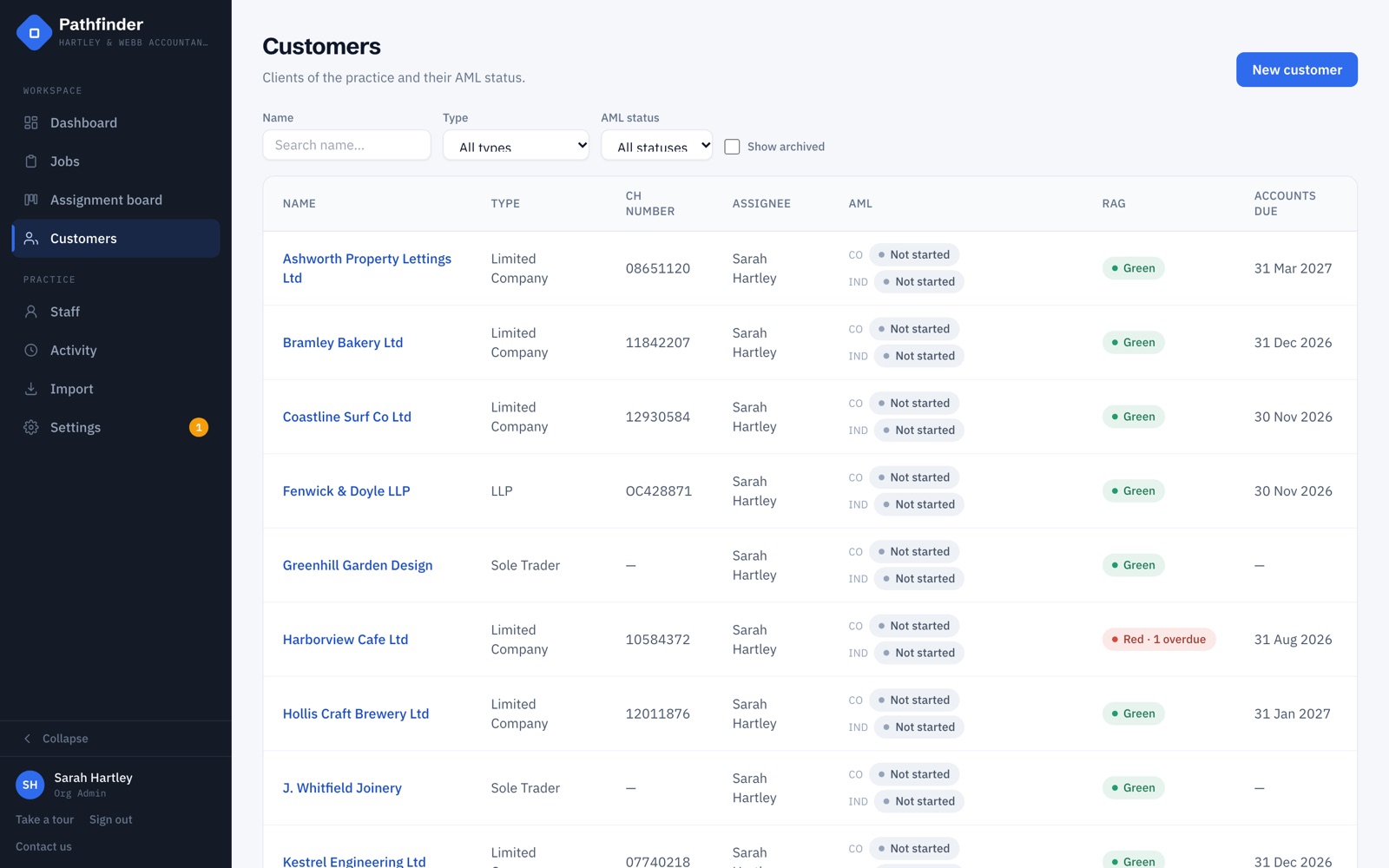
Task: Click the Customers people icon
Action: tap(31, 239)
